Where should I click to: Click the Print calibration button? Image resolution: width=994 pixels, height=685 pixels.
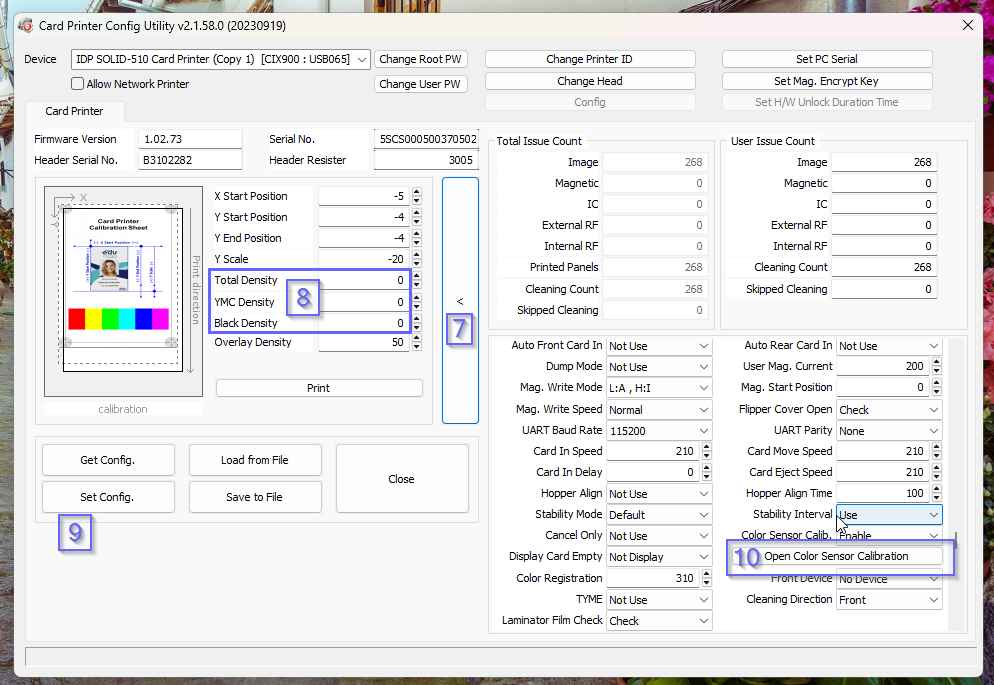point(319,388)
